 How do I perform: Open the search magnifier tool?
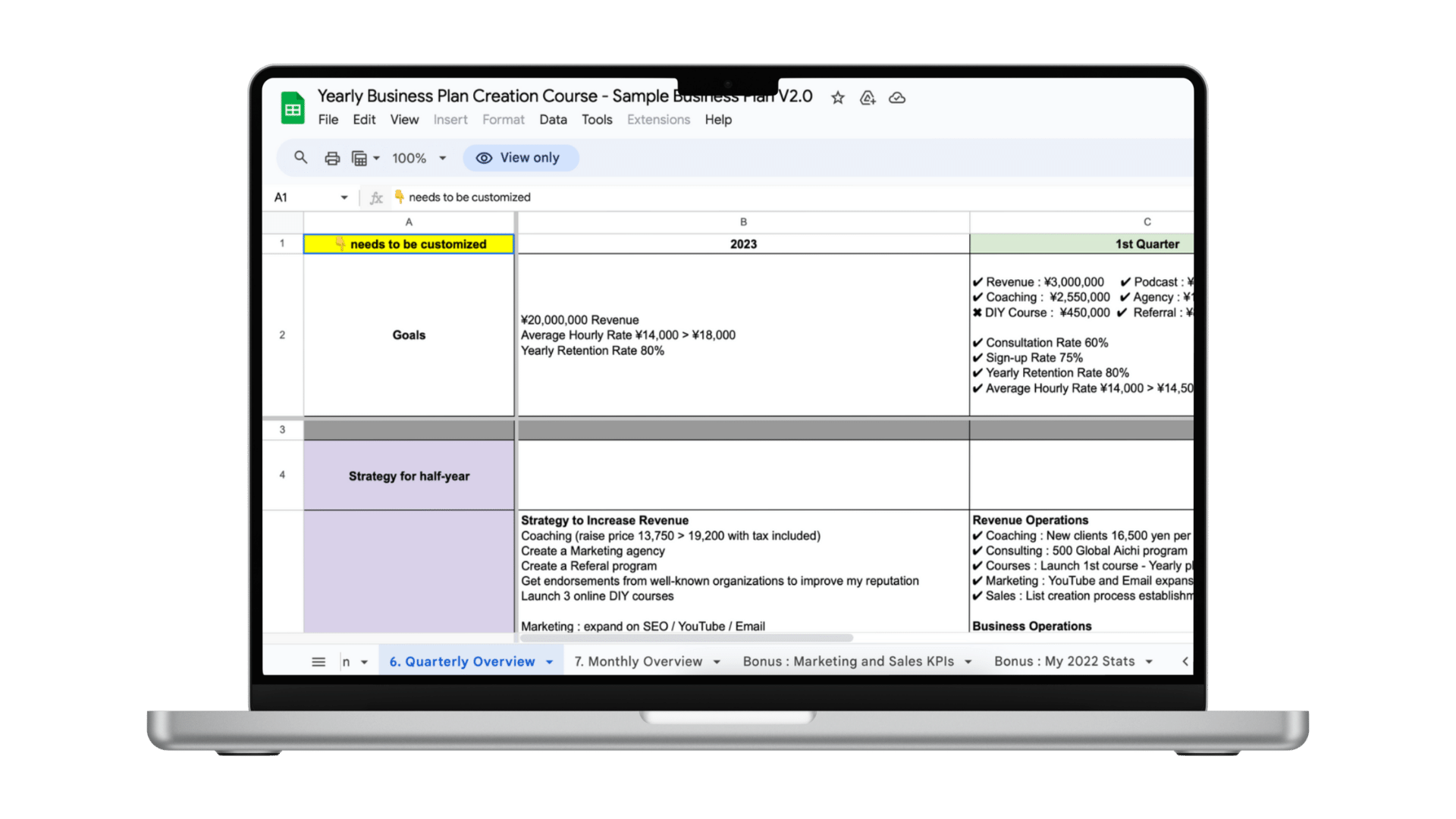point(300,158)
